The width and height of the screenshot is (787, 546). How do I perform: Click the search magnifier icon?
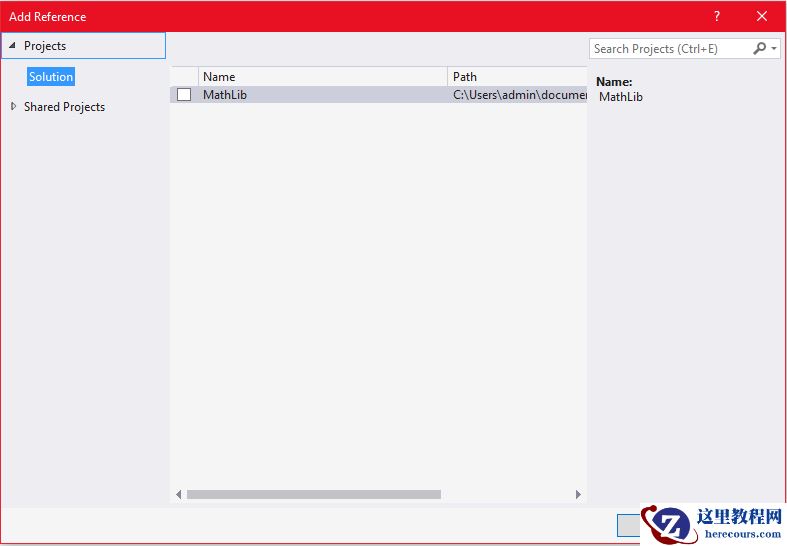[759, 48]
